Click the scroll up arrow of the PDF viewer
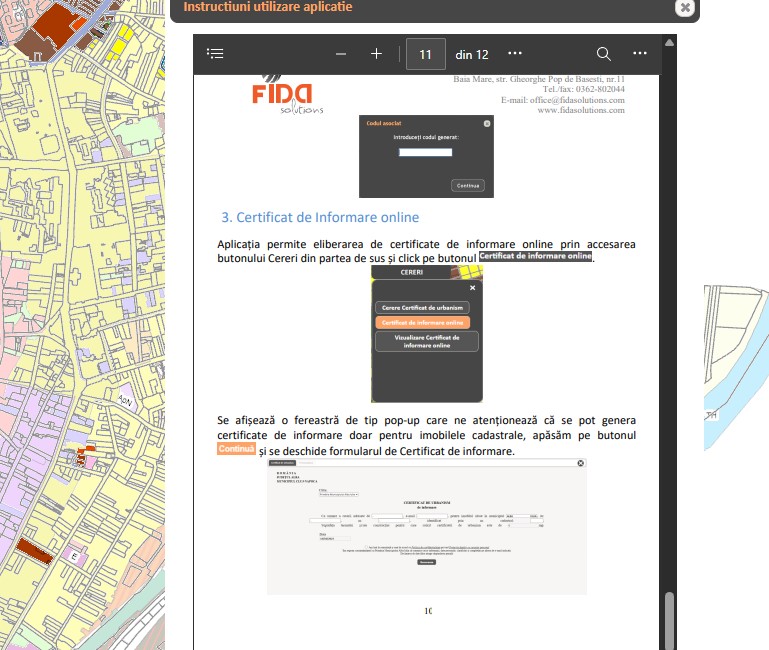769x650 pixels. [x=669, y=43]
